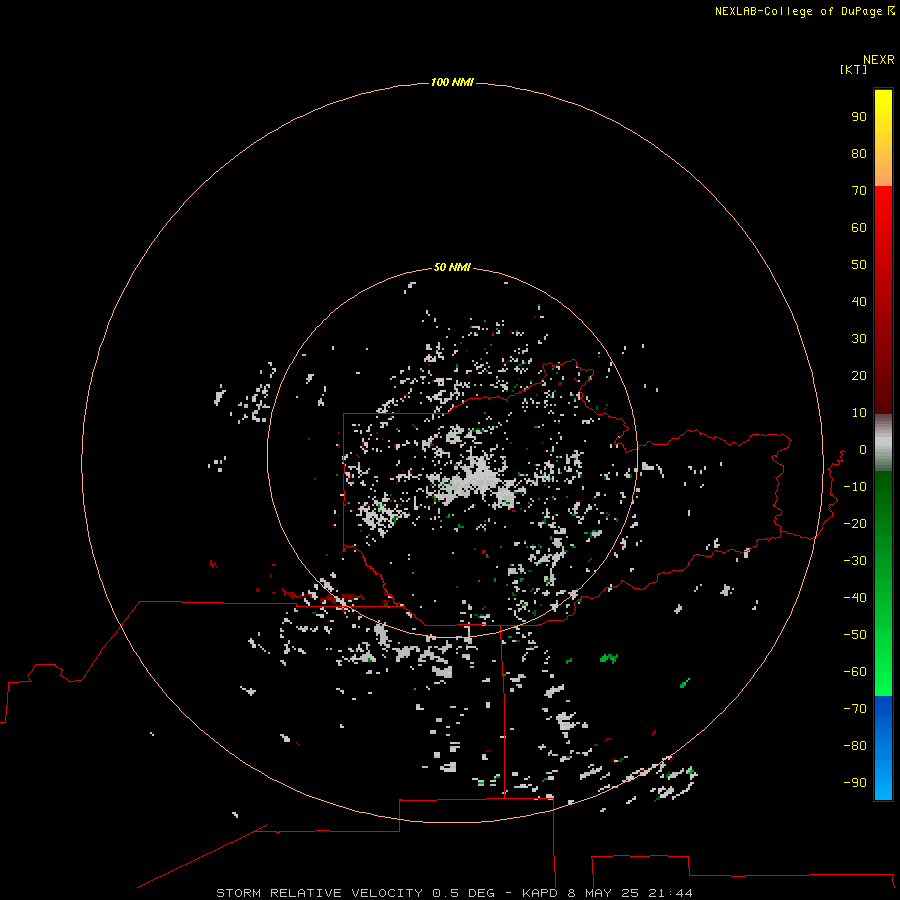
Task: Click the -30 value on velocity scale
Action: click(x=855, y=561)
